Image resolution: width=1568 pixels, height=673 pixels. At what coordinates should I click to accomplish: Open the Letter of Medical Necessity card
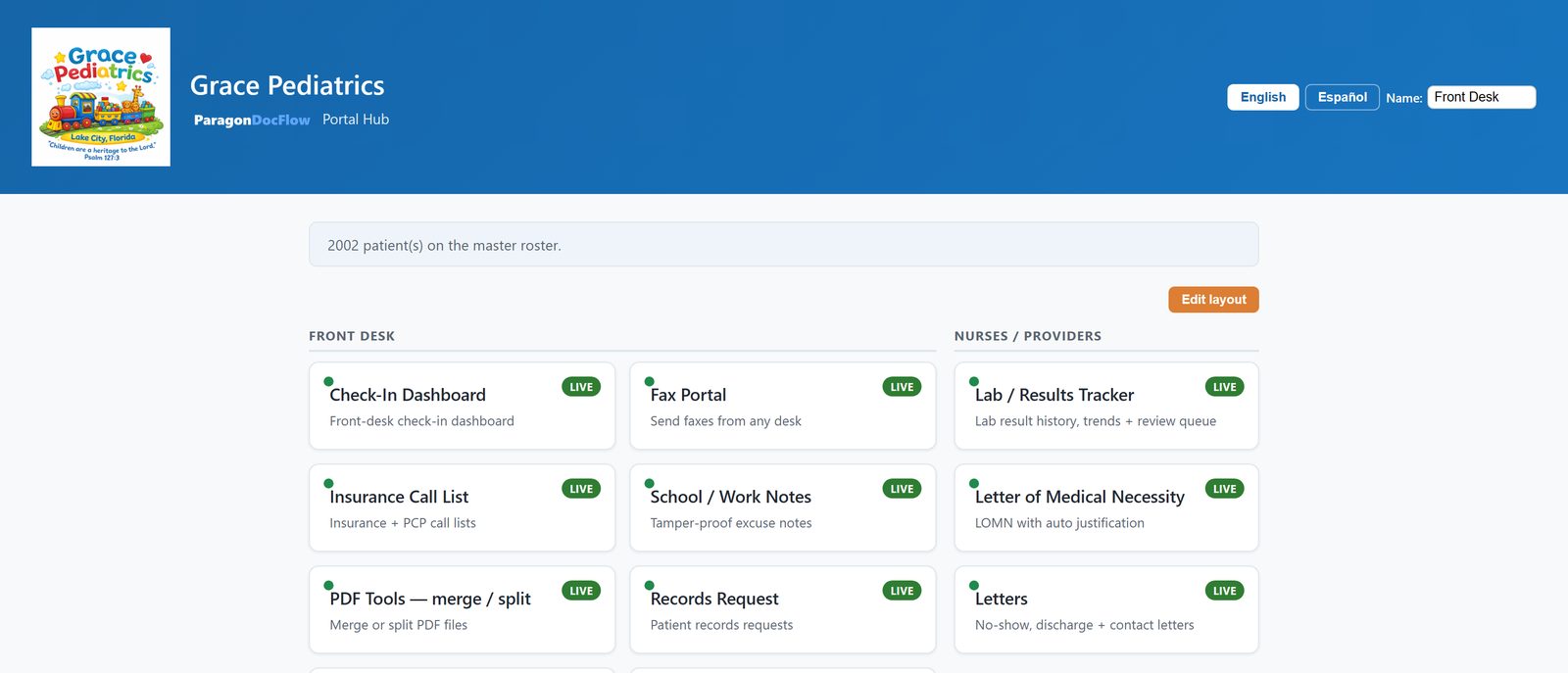pyautogui.click(x=1106, y=507)
